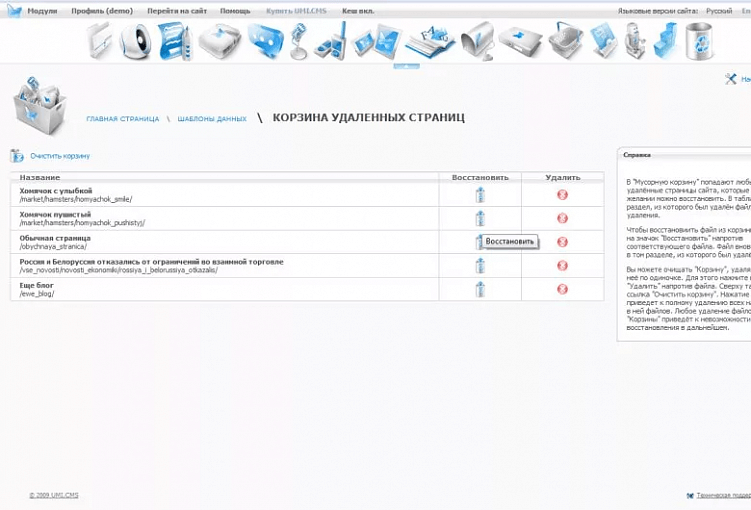Open the folder module icon in toolbar
The height and width of the screenshot is (510, 751).
pos(100,41)
